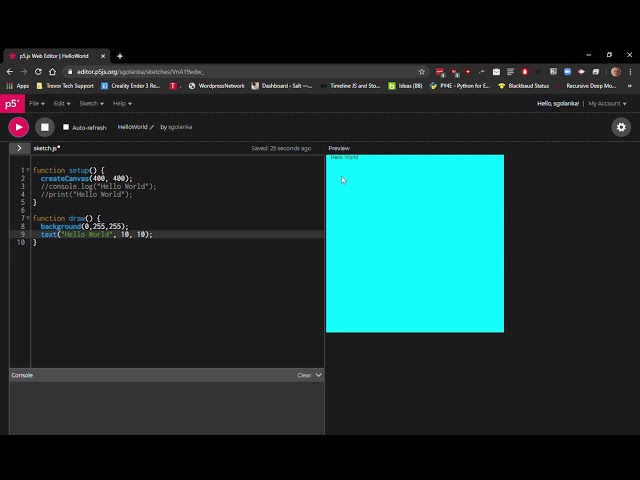Open PY4E - Python for E... bookmark
640x480 pixels.
[460, 86]
